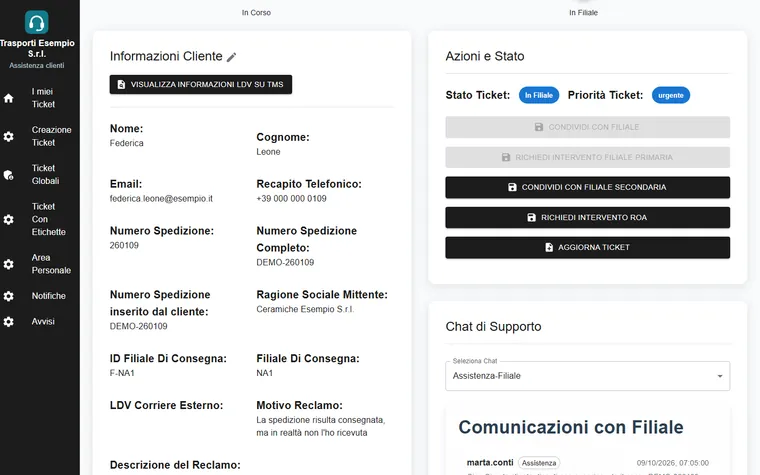This screenshot has width=760, height=475.
Task: Click marta.conti username in chat
Action: tap(490, 463)
